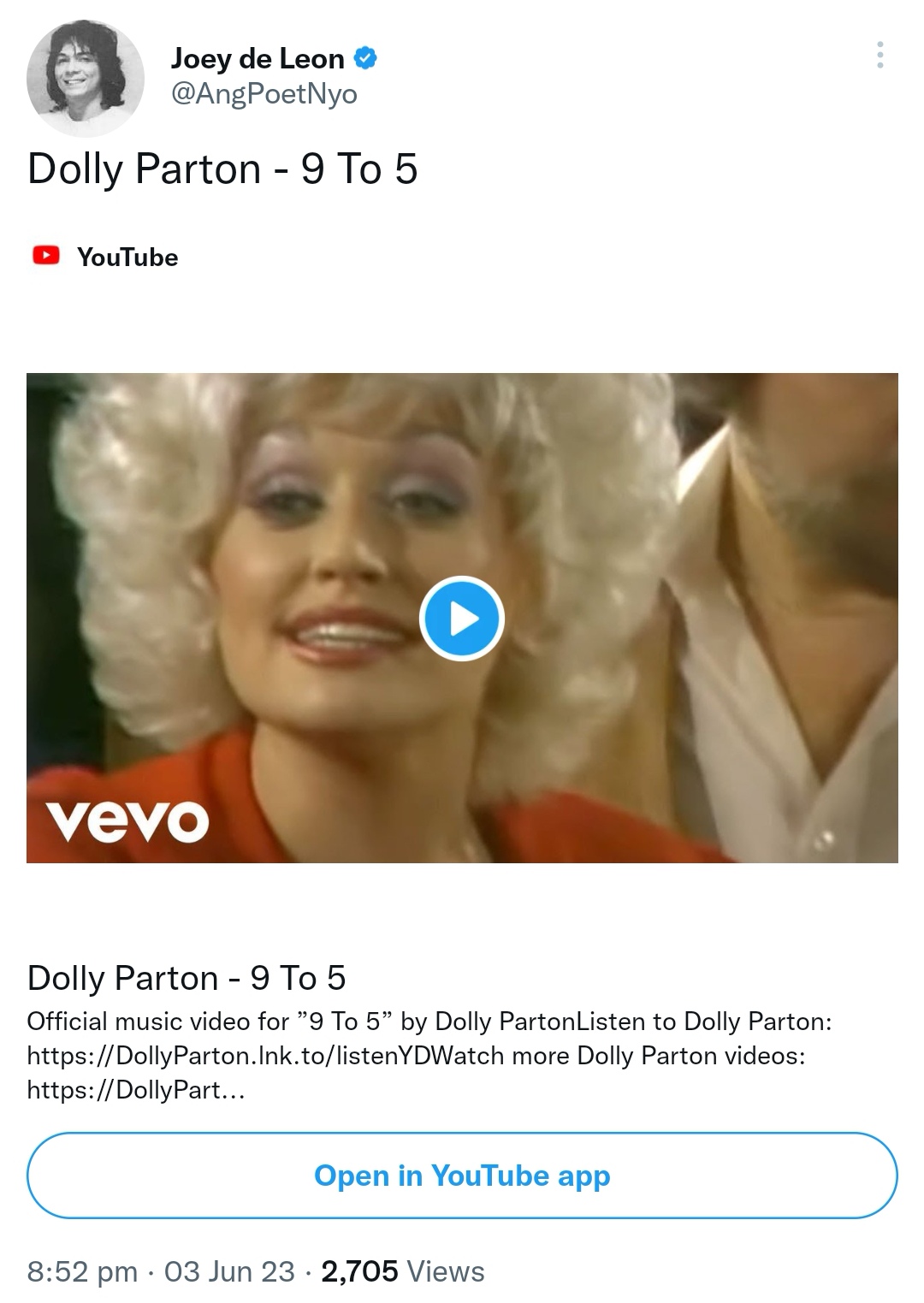Screen dimensions: 924x1303
Task: View the 2,705 Views count
Action: tap(403, 1271)
